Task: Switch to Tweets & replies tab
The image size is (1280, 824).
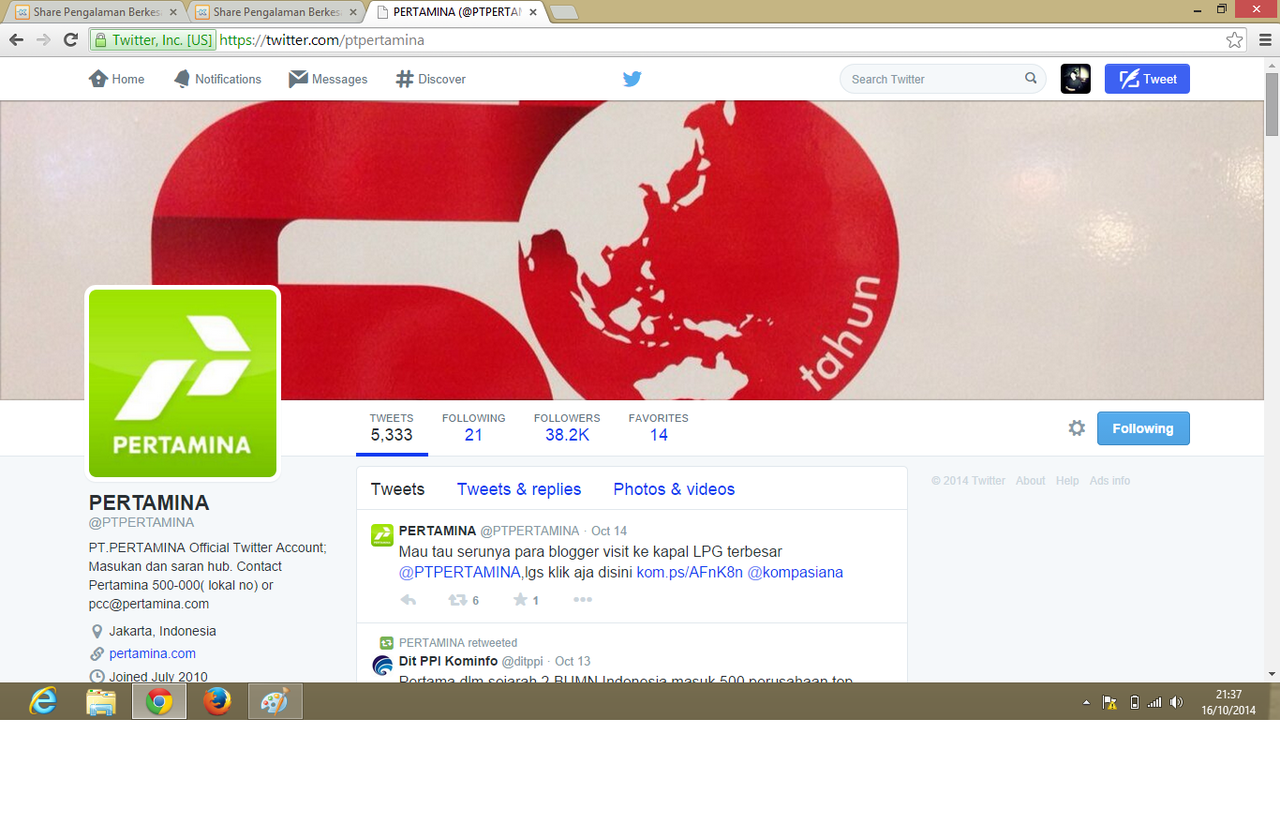Action: 519,489
